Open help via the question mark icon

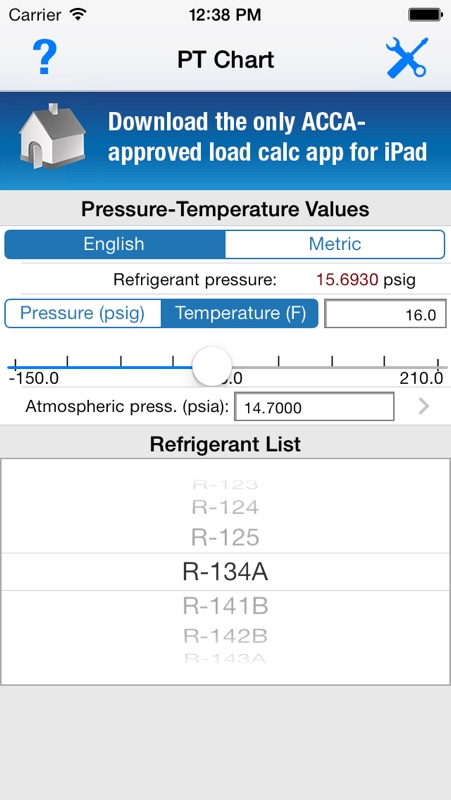click(x=45, y=58)
